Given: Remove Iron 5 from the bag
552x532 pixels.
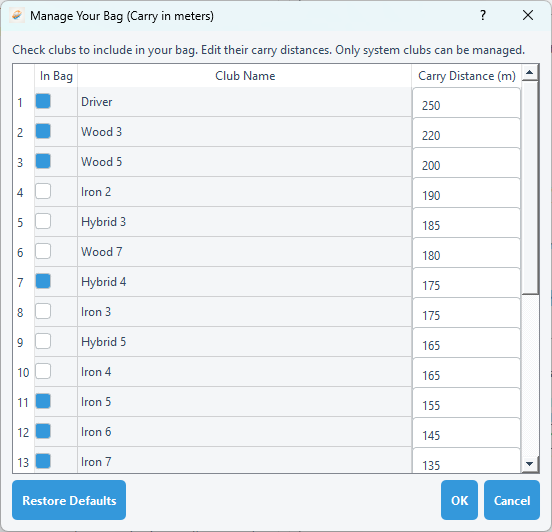Looking at the screenshot, I should [43, 401].
